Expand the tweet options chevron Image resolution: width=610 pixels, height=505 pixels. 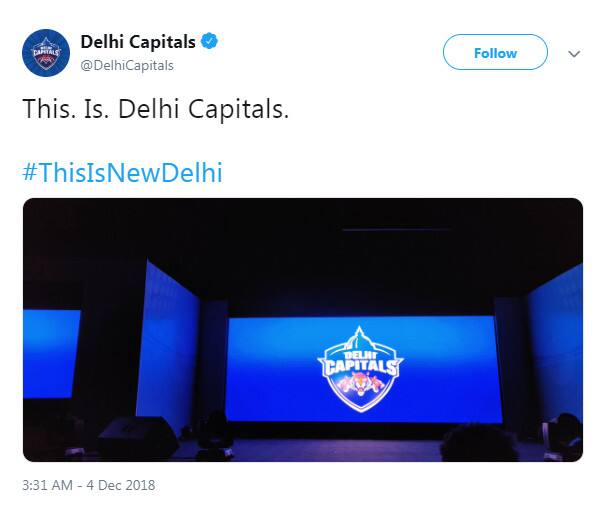click(574, 53)
